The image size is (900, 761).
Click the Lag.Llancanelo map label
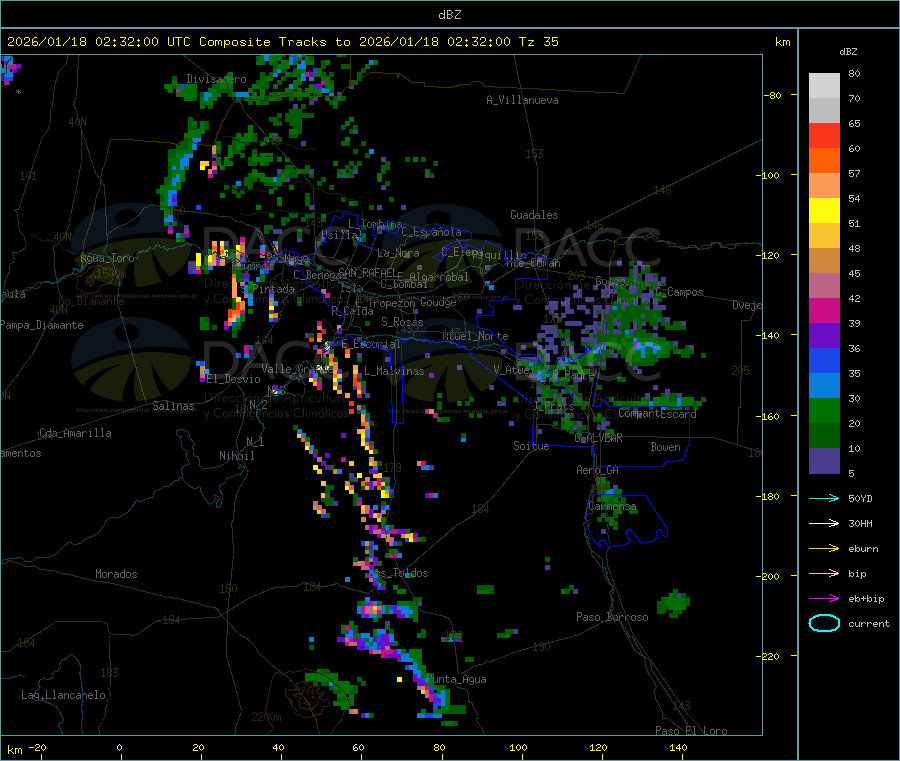click(63, 695)
